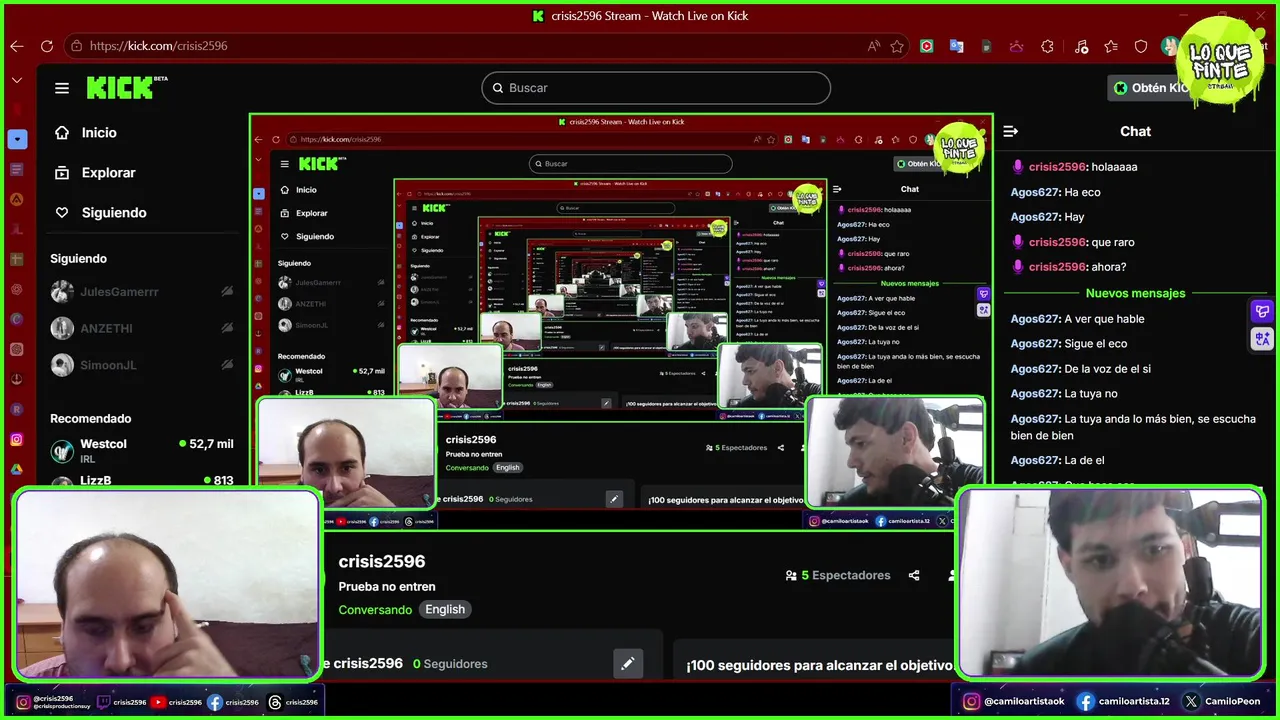Go back with browser back arrow
Screen dimensions: 1280x720
[16, 46]
